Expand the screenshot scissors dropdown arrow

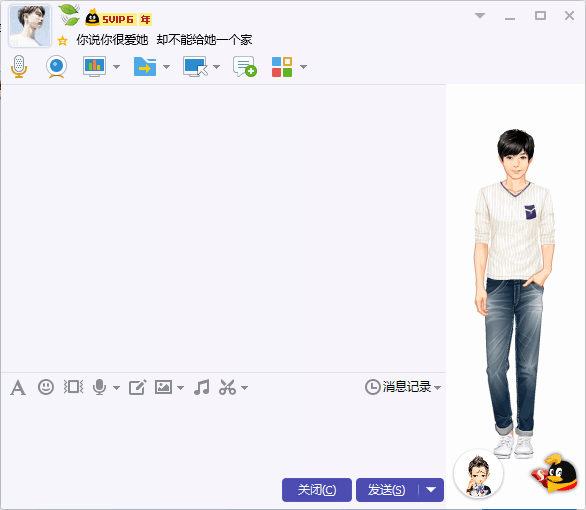click(x=244, y=388)
